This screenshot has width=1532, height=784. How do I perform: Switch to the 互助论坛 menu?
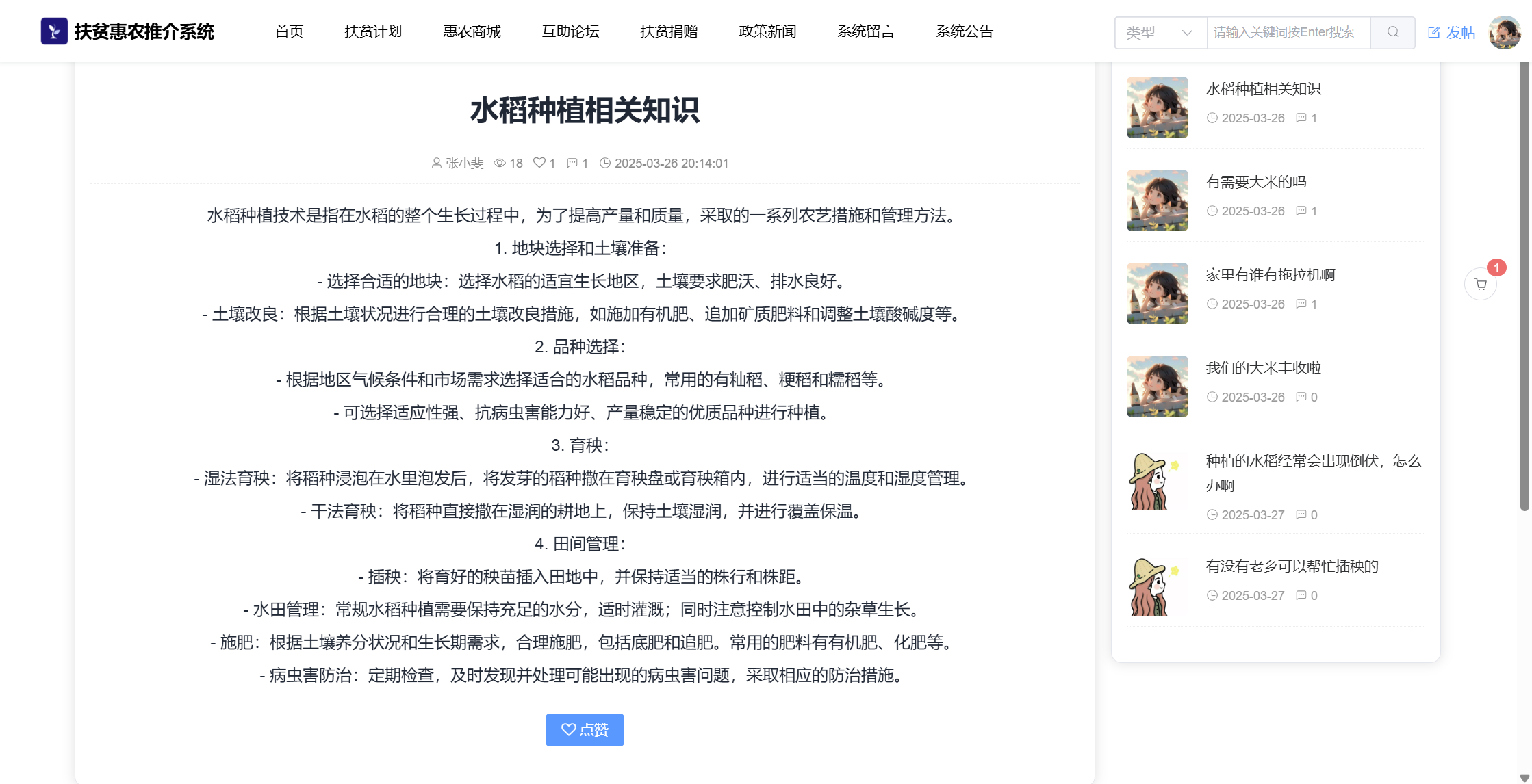click(570, 31)
